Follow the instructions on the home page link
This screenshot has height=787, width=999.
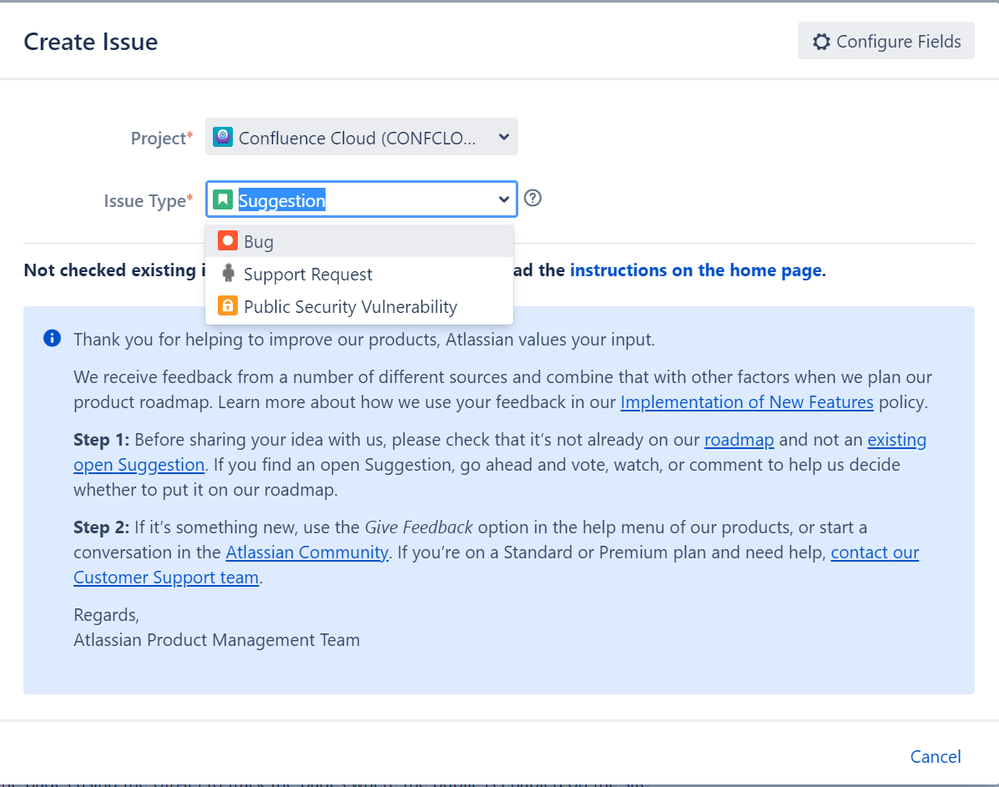(696, 270)
